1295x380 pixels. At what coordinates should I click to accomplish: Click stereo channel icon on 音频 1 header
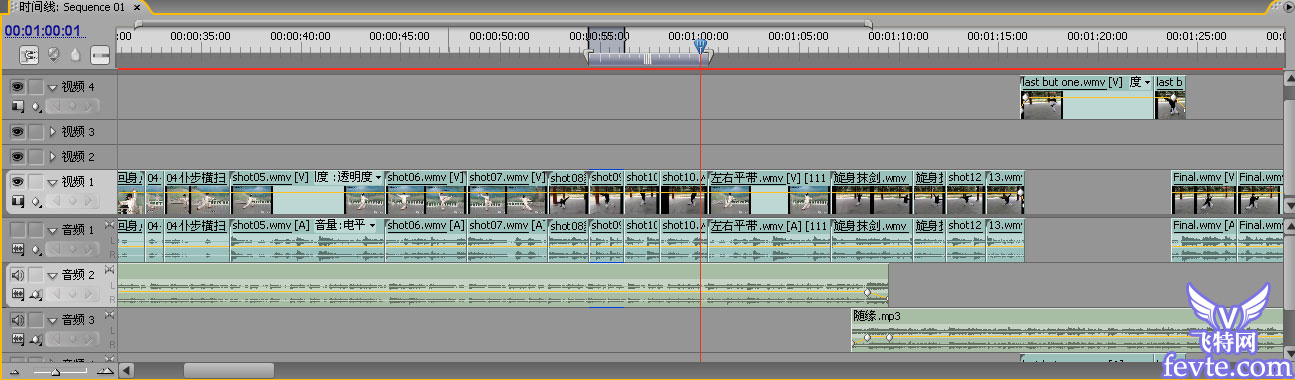click(108, 225)
